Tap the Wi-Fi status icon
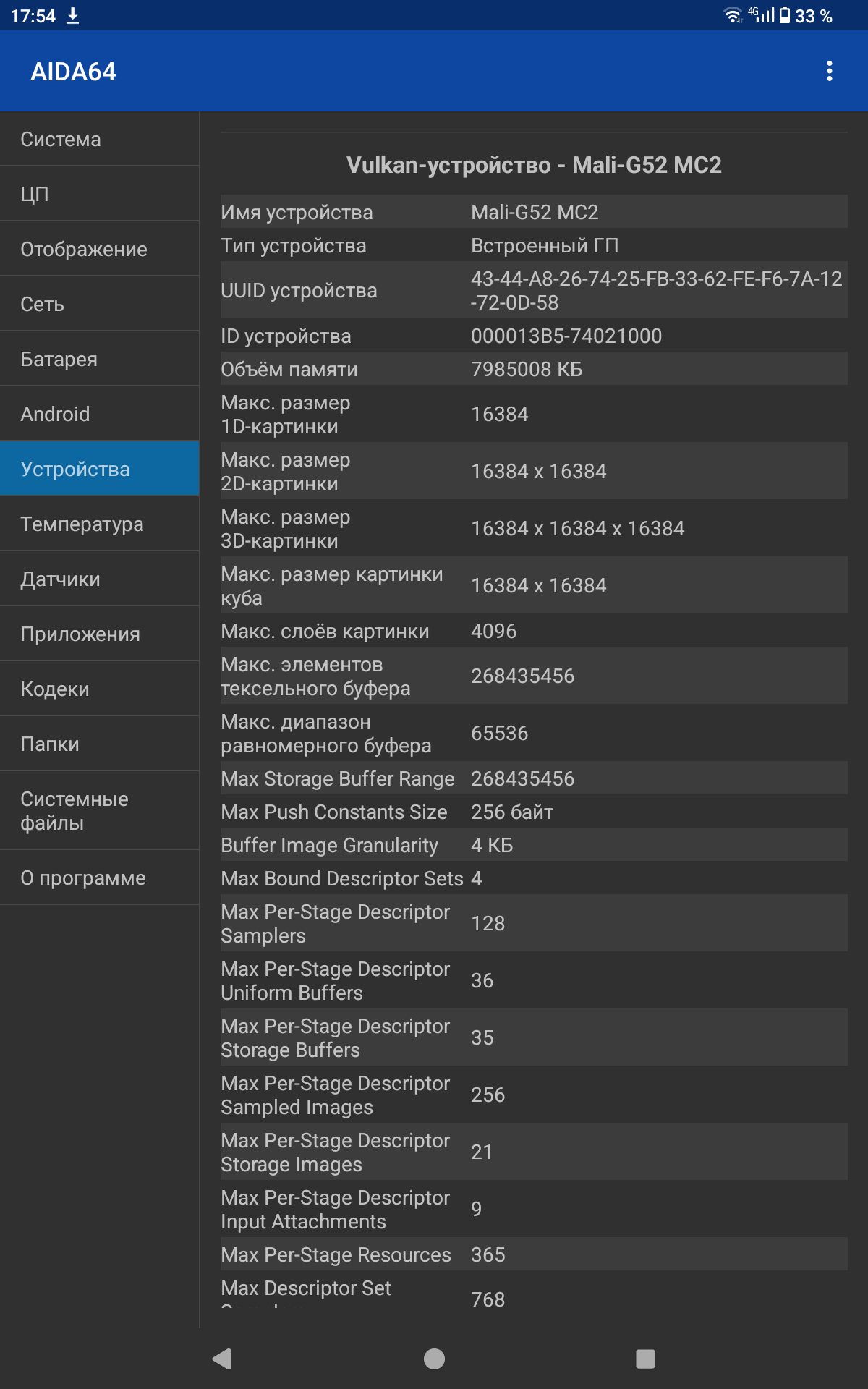This screenshot has height=1389, width=868. coord(733,15)
